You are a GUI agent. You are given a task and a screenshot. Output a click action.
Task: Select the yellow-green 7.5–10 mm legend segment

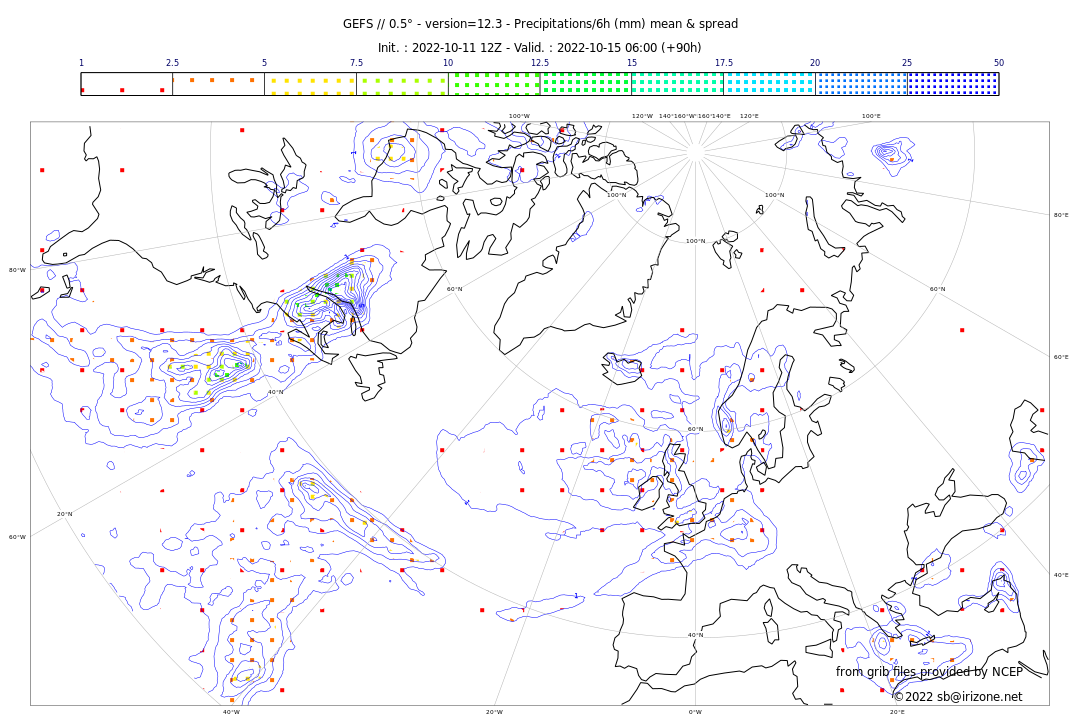coord(402,84)
